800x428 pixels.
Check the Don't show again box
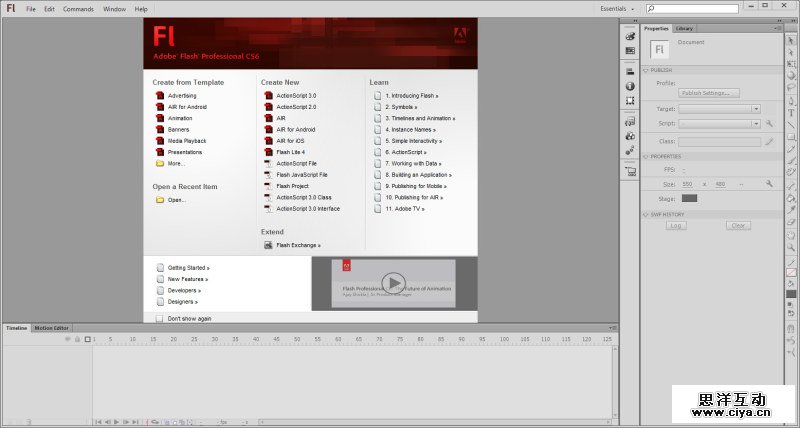pos(160,318)
